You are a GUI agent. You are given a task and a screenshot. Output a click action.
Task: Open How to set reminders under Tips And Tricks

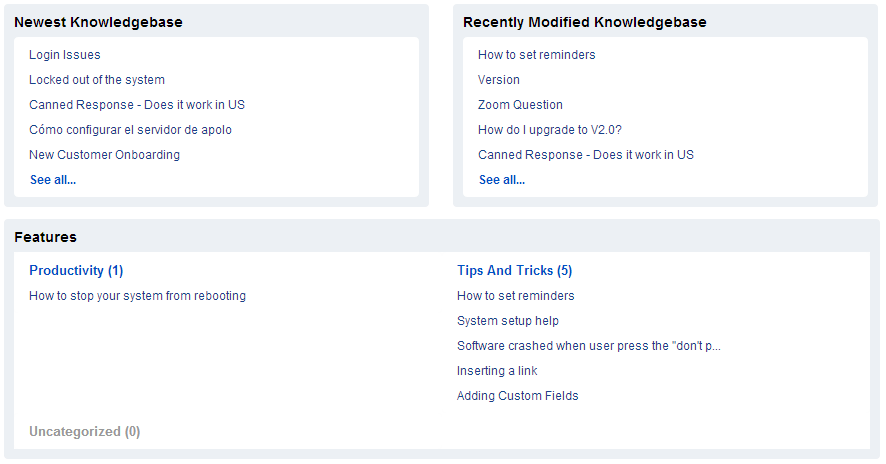pyautogui.click(x=515, y=296)
